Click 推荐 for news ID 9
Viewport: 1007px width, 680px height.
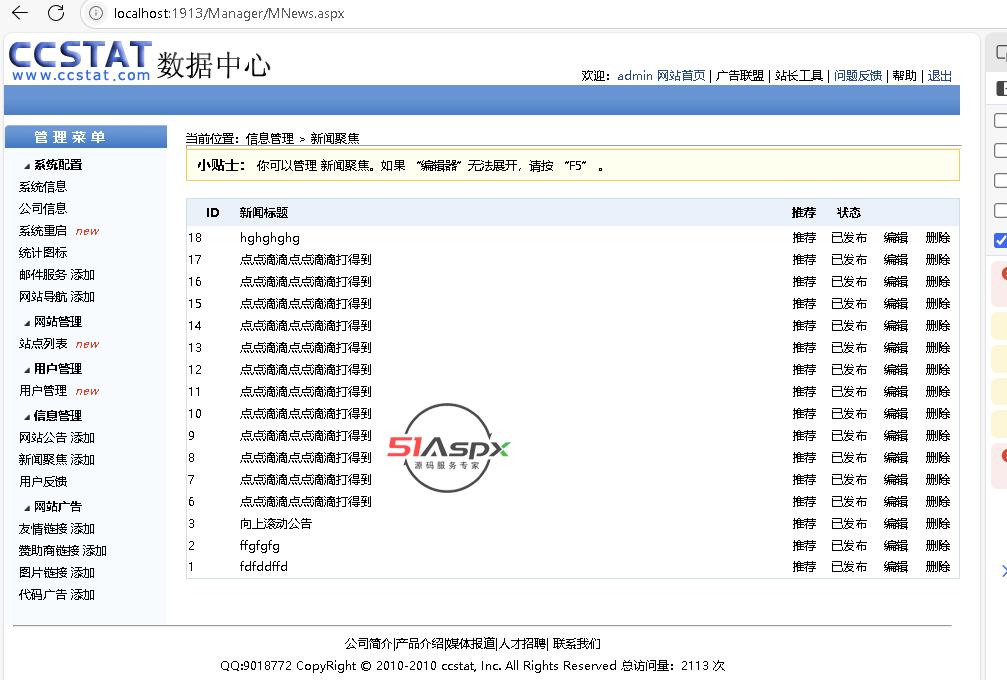(804, 436)
